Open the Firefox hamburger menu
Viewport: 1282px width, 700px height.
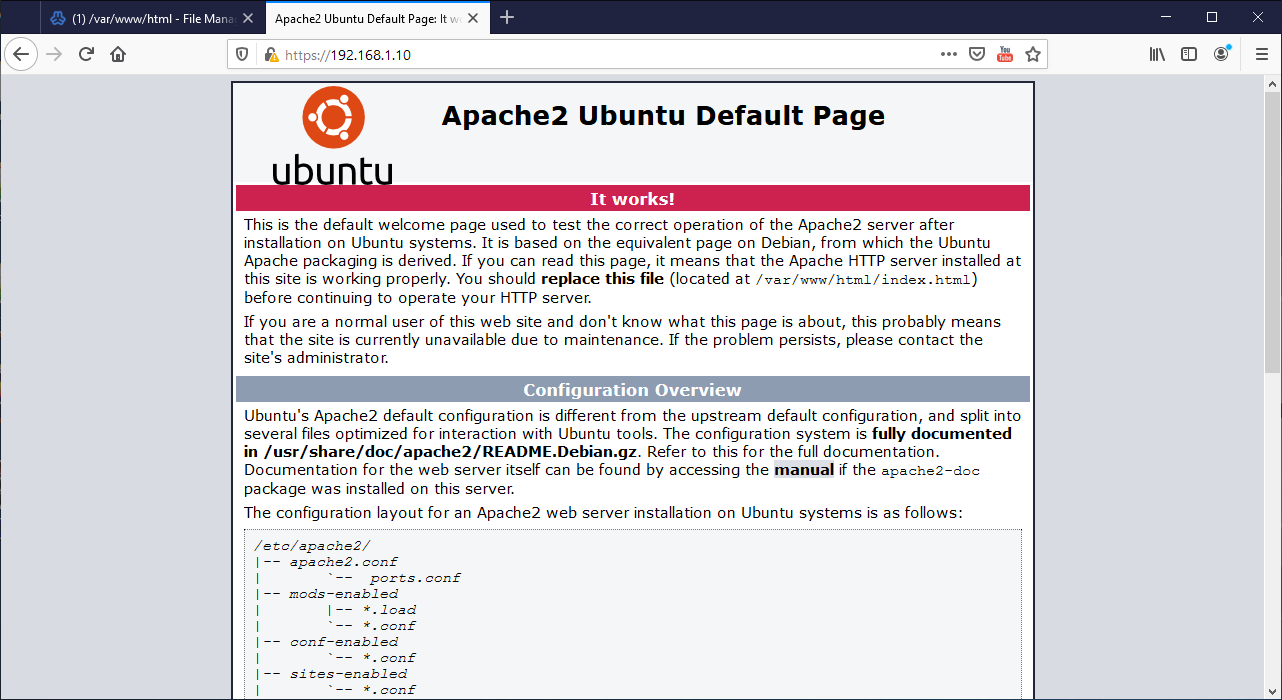coord(1261,54)
